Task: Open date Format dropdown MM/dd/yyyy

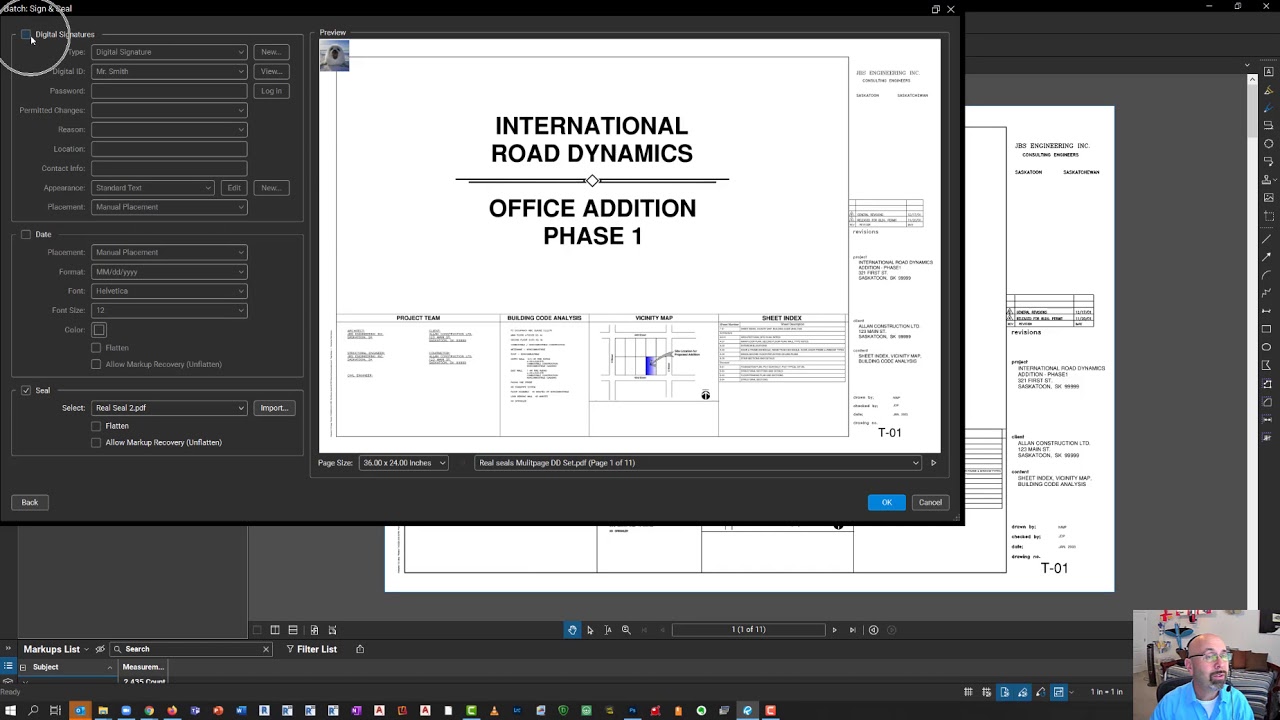Action: (x=169, y=272)
